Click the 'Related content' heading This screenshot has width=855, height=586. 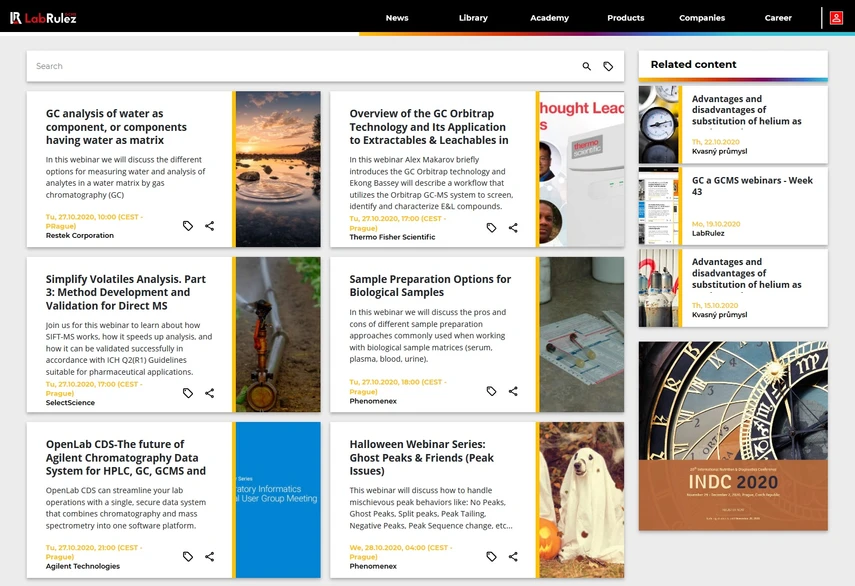693,64
